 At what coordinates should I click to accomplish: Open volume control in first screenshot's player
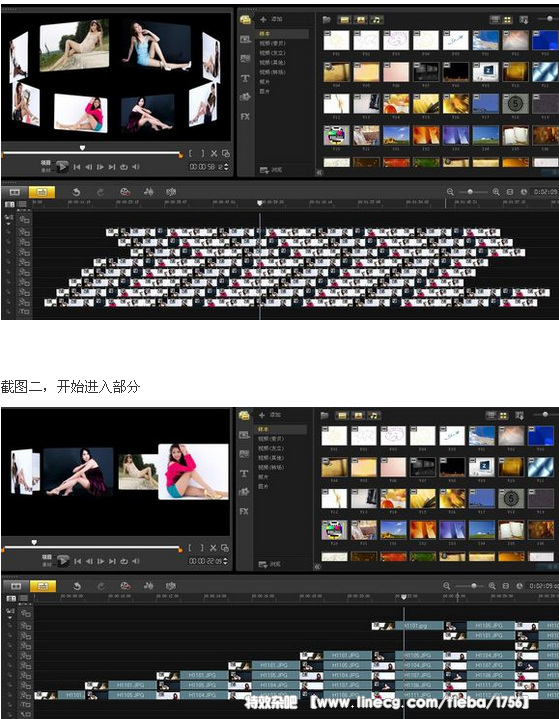136,167
